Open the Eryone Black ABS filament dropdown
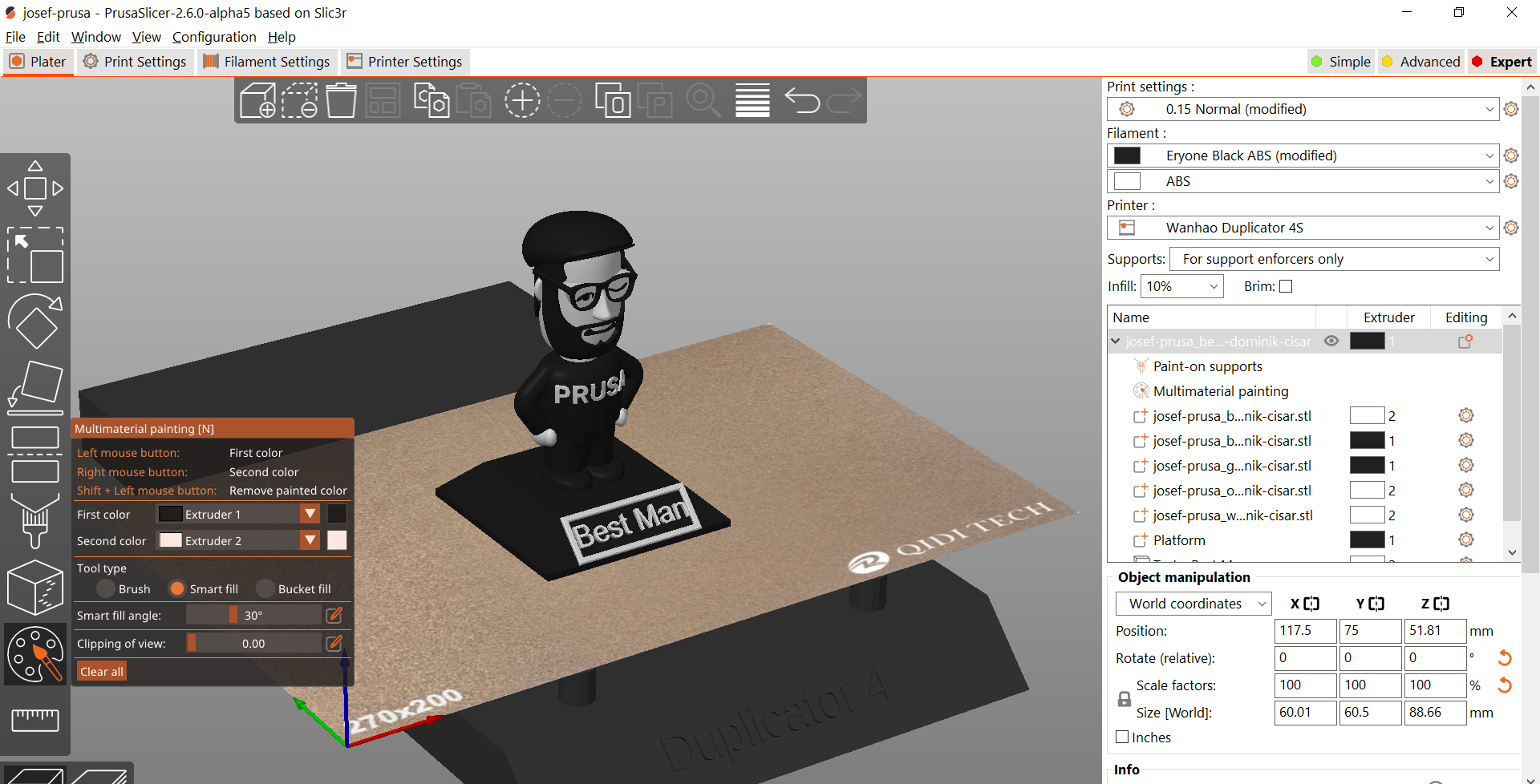This screenshot has height=784, width=1540. pyautogui.click(x=1303, y=156)
